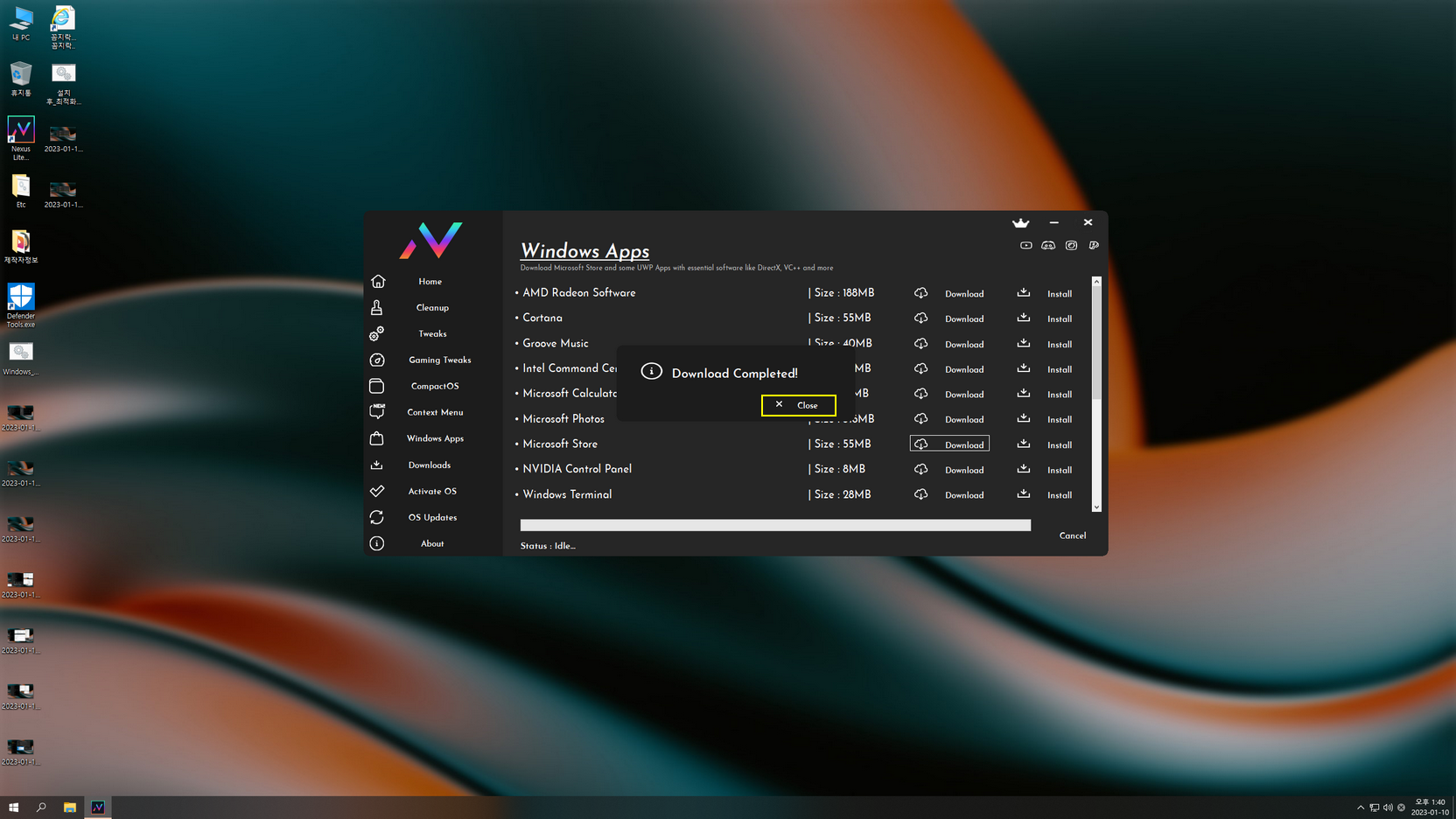Open the PayPal donate icon

point(1094,246)
